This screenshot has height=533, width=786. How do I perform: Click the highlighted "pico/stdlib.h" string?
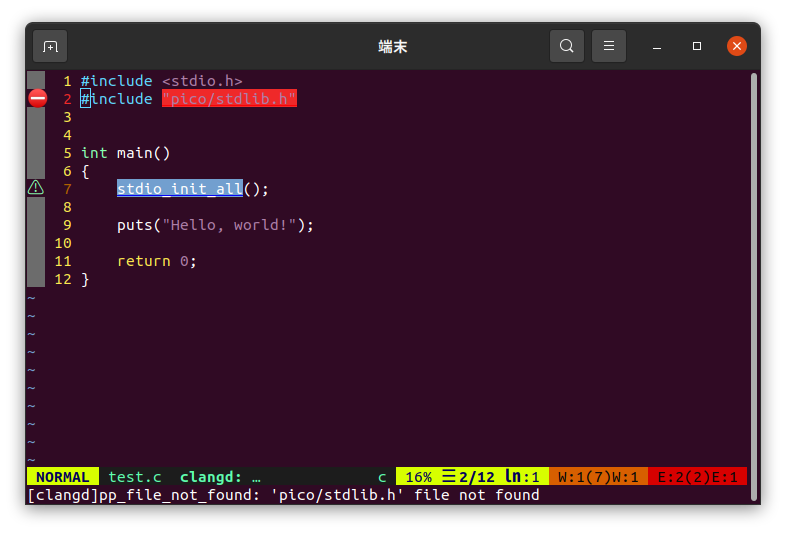coord(229,99)
